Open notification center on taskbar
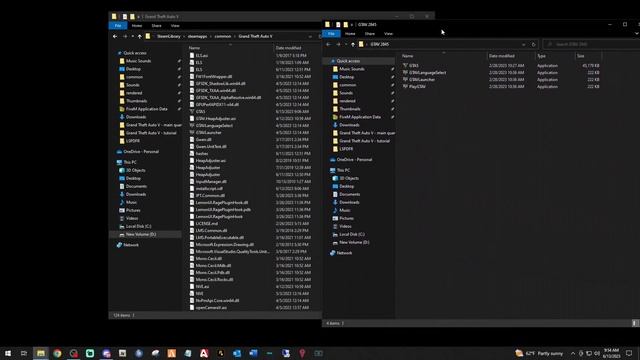This screenshot has width=640, height=360. [x=629, y=353]
